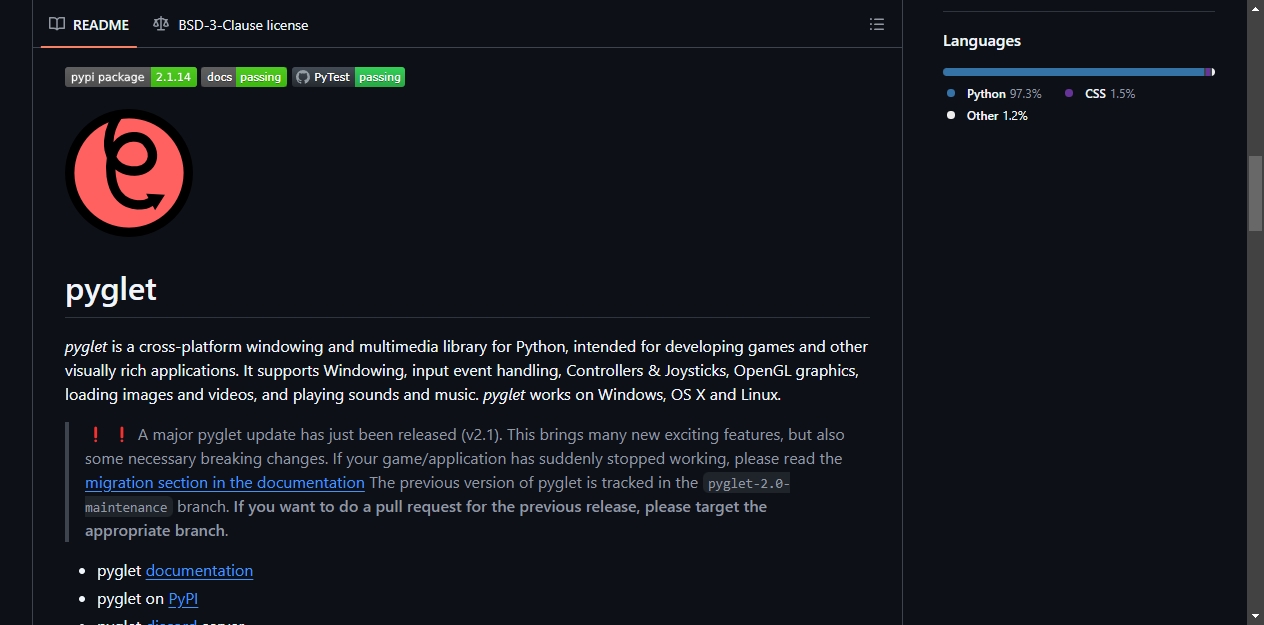Click the scrollbar down arrow
The width and height of the screenshot is (1264, 625).
click(1255, 616)
